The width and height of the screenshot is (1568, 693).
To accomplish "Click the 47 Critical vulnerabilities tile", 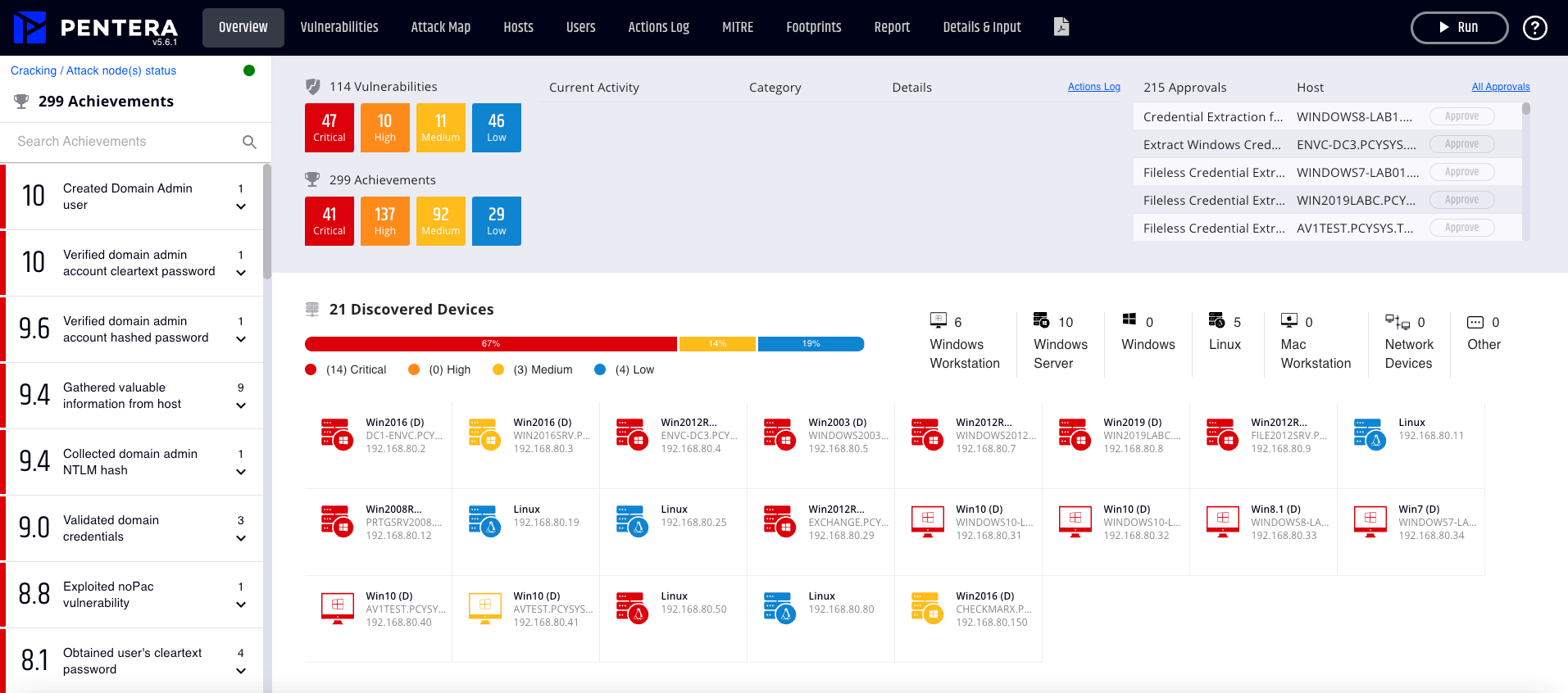I will (330, 128).
